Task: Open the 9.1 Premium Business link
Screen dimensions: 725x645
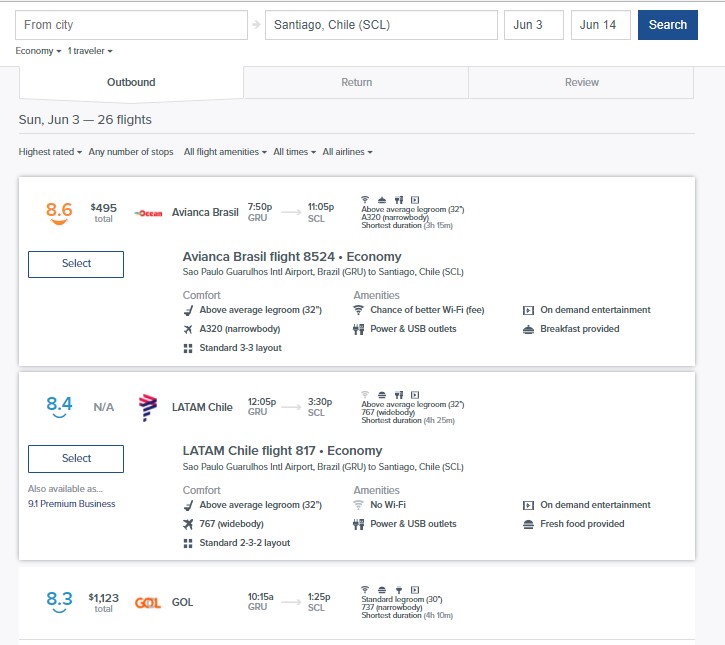Action: [71, 504]
